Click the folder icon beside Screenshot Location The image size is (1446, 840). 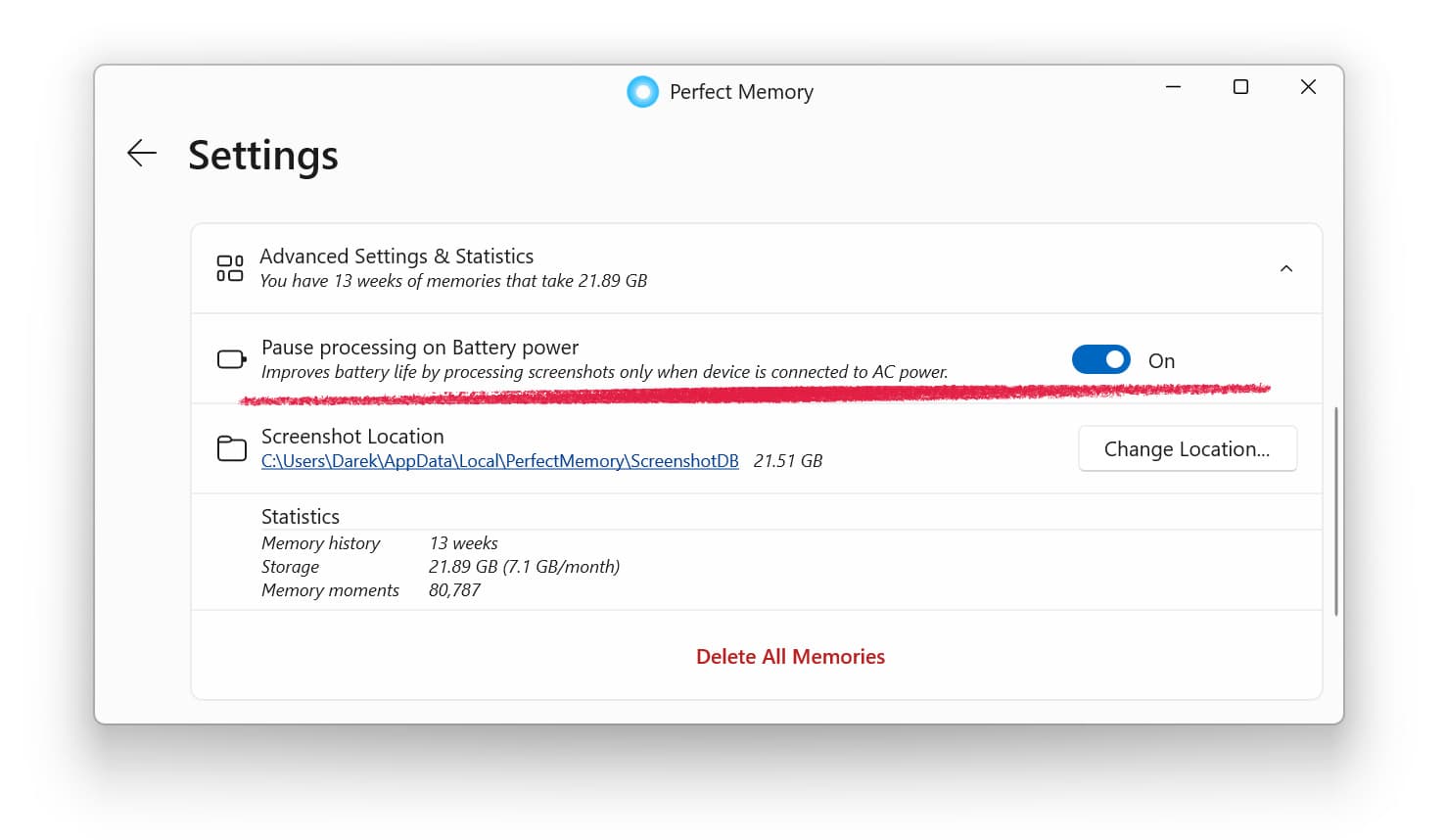tap(231, 447)
